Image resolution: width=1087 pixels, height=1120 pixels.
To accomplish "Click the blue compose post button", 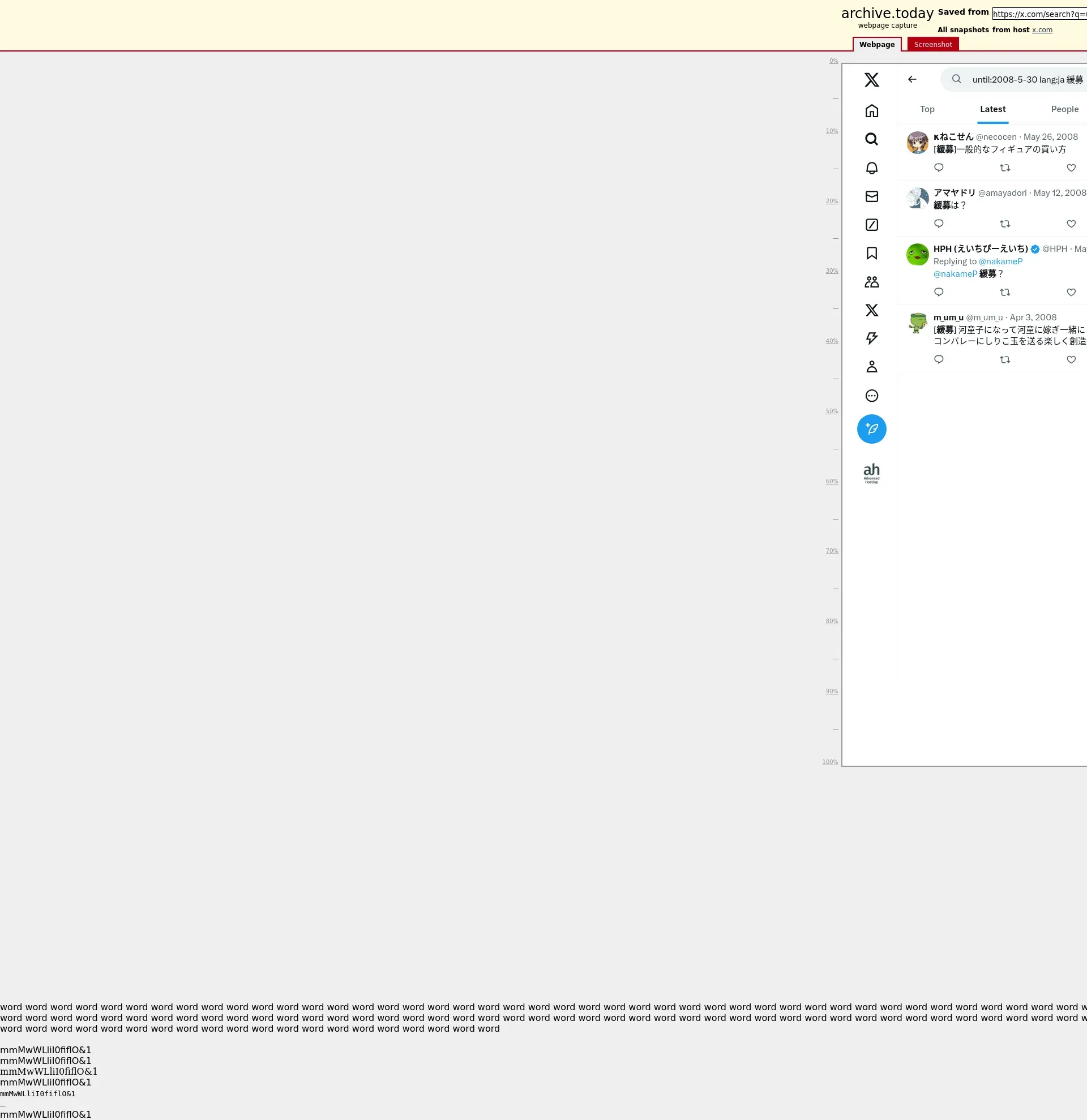I will 871,429.
